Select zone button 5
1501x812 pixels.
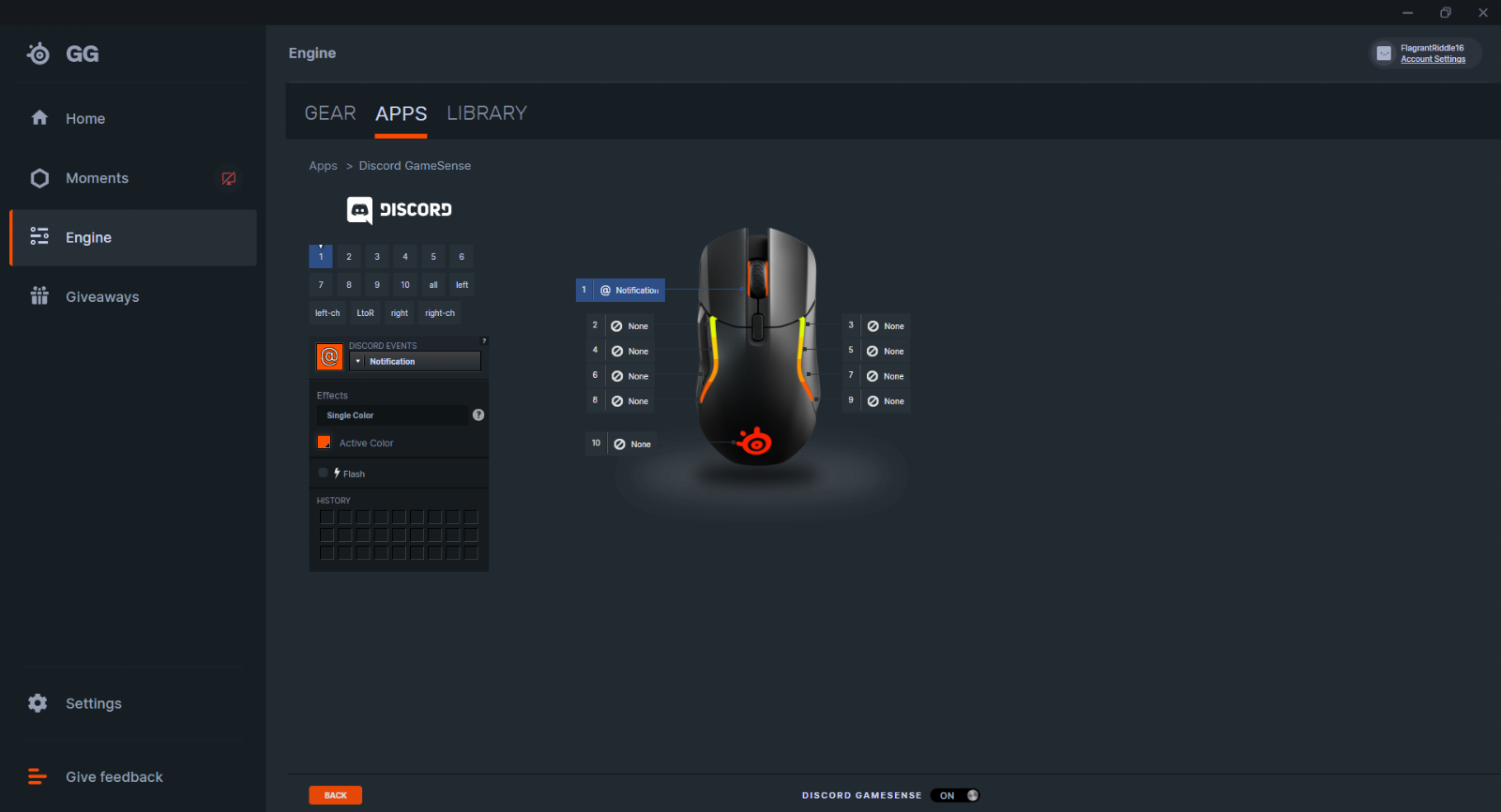tap(433, 257)
